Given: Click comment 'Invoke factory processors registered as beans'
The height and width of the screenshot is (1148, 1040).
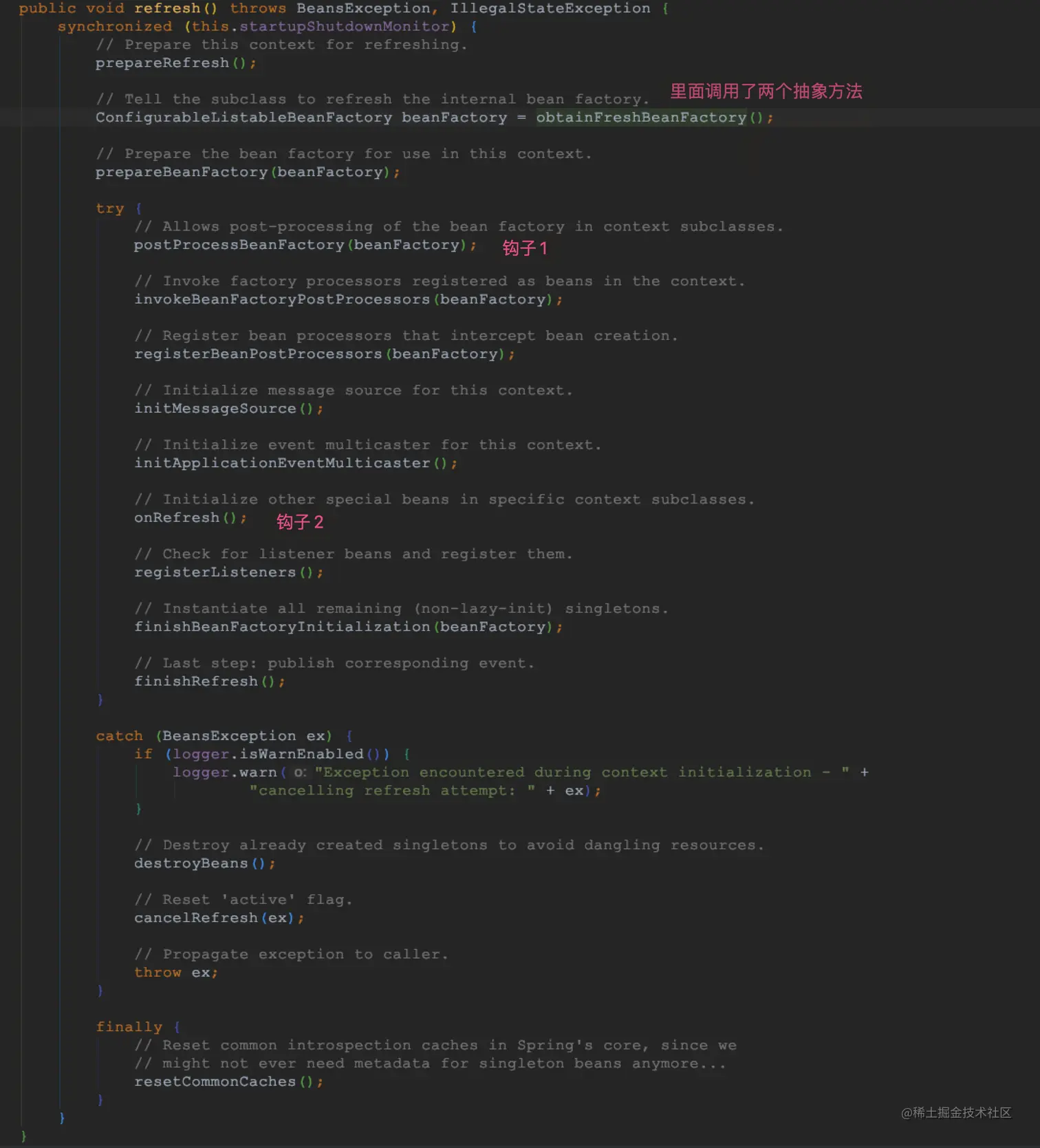Looking at the screenshot, I should point(440,281).
